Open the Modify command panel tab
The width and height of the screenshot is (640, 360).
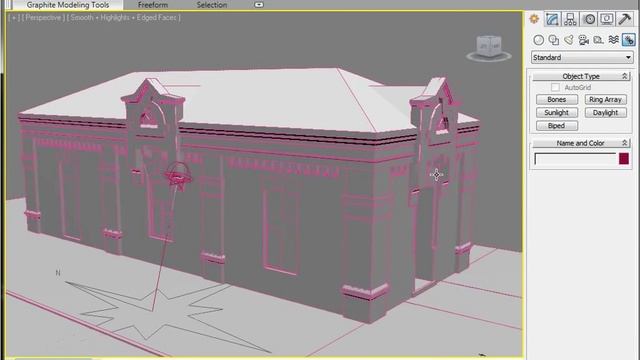pyautogui.click(x=552, y=19)
